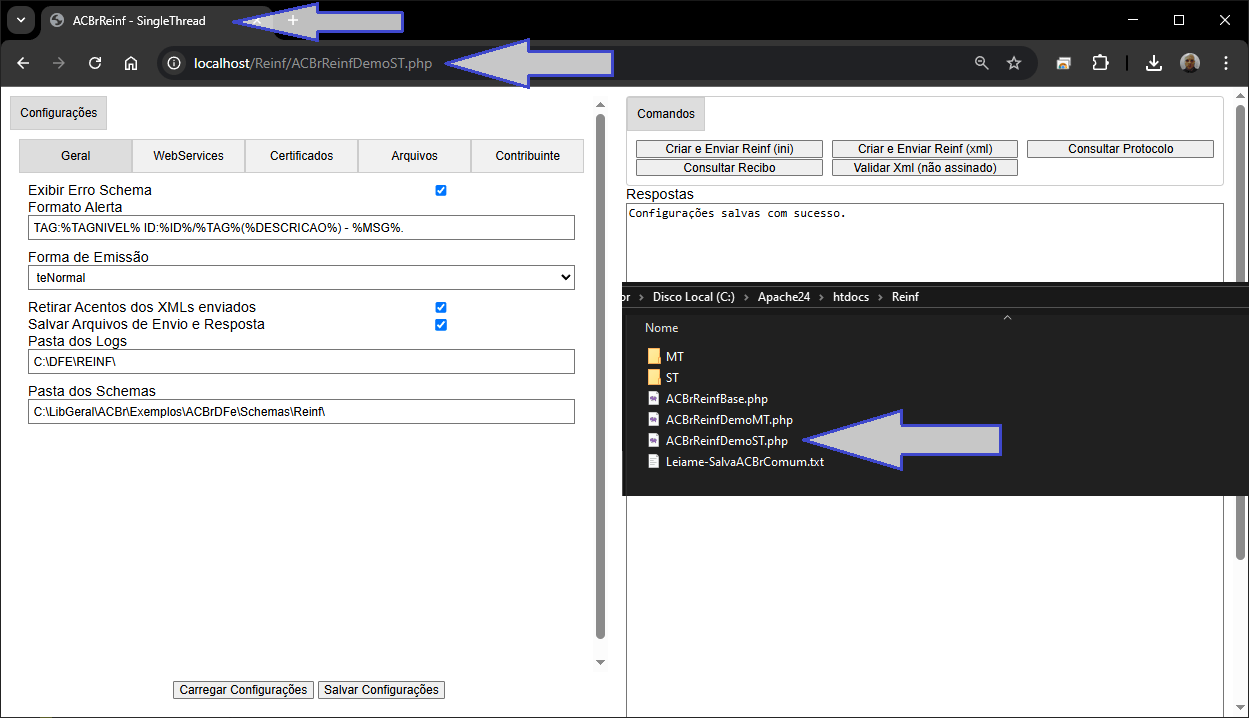Viewport: 1249px width, 718px height.
Task: Click scroll-down arrow of settings panel scrollbar
Action: pyautogui.click(x=601, y=662)
